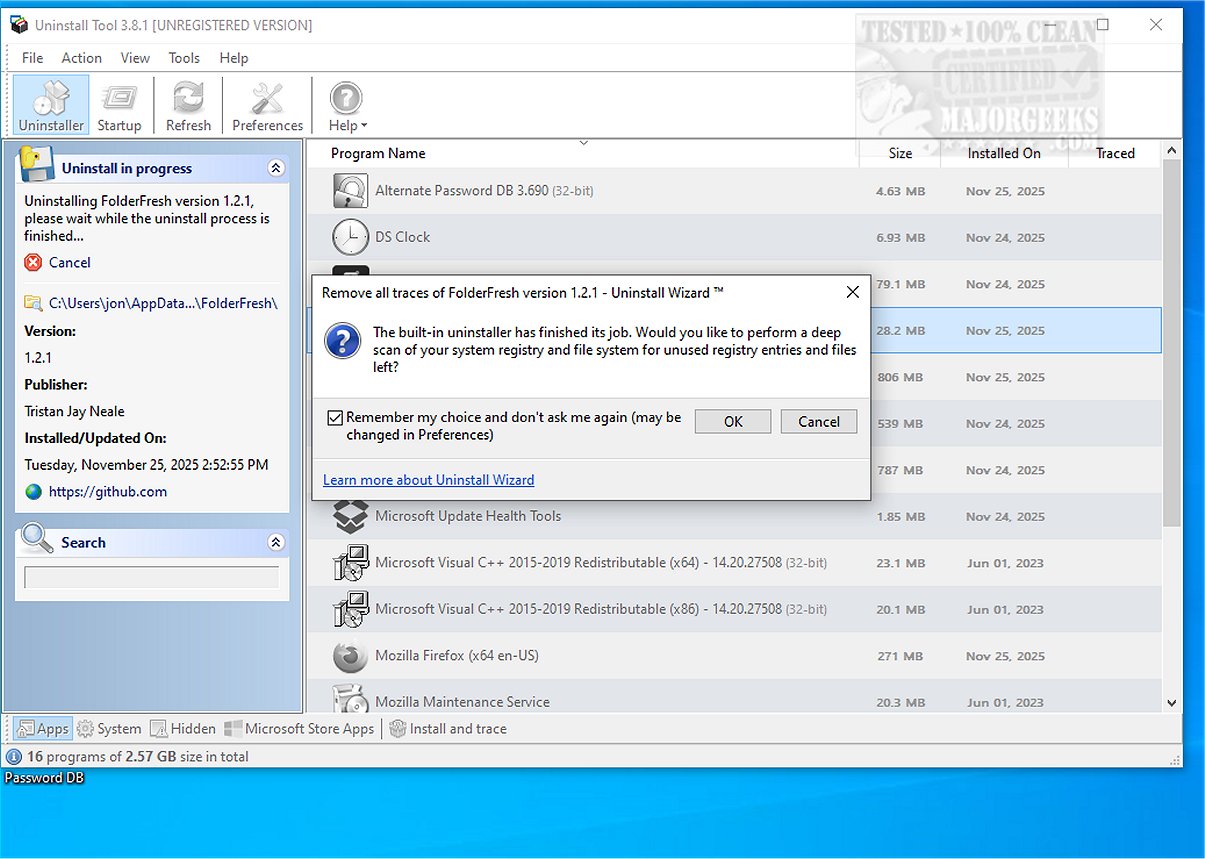1205x859 pixels.
Task: Collapse the Search panel
Action: pos(276,542)
